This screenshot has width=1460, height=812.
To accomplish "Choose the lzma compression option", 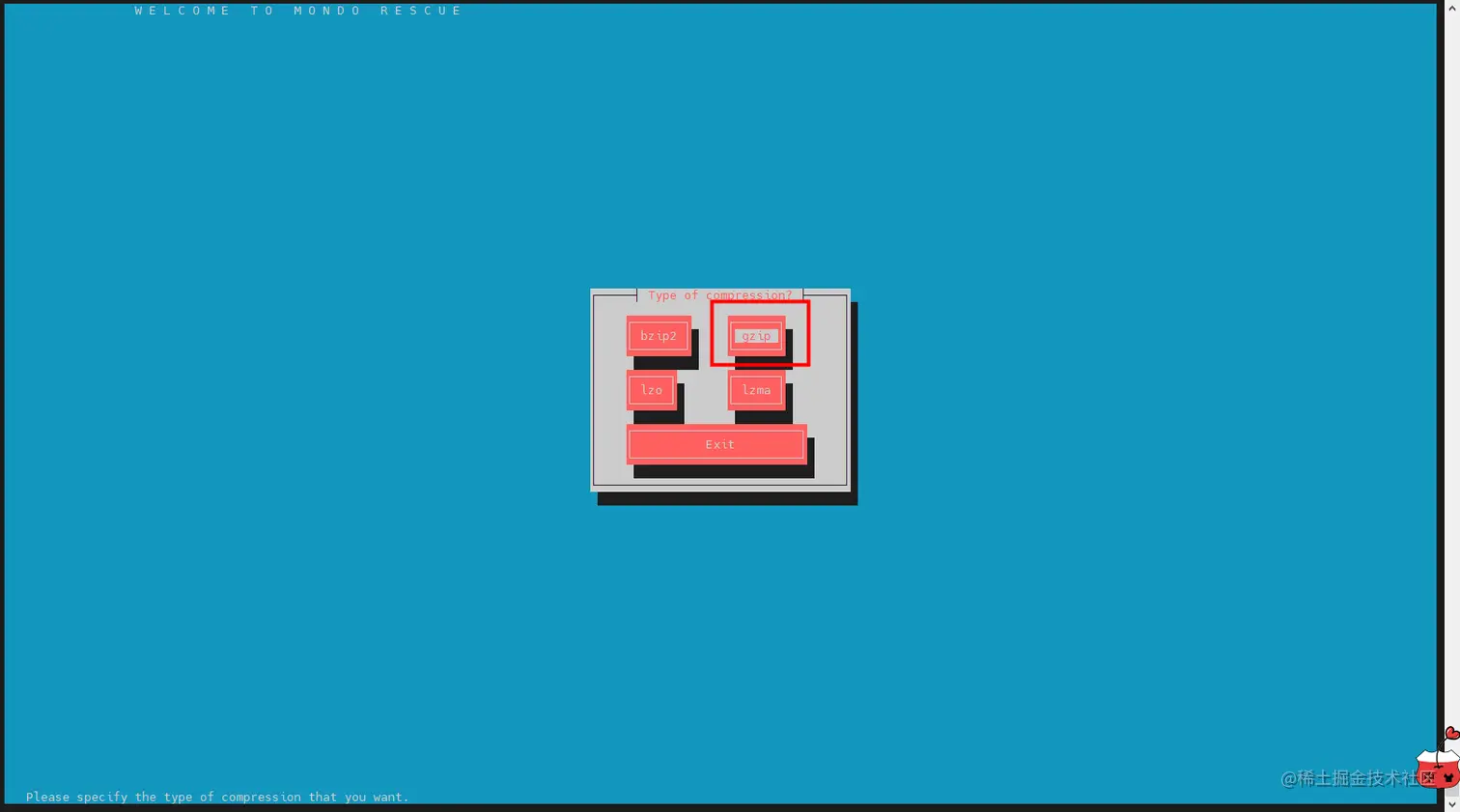I will [756, 390].
